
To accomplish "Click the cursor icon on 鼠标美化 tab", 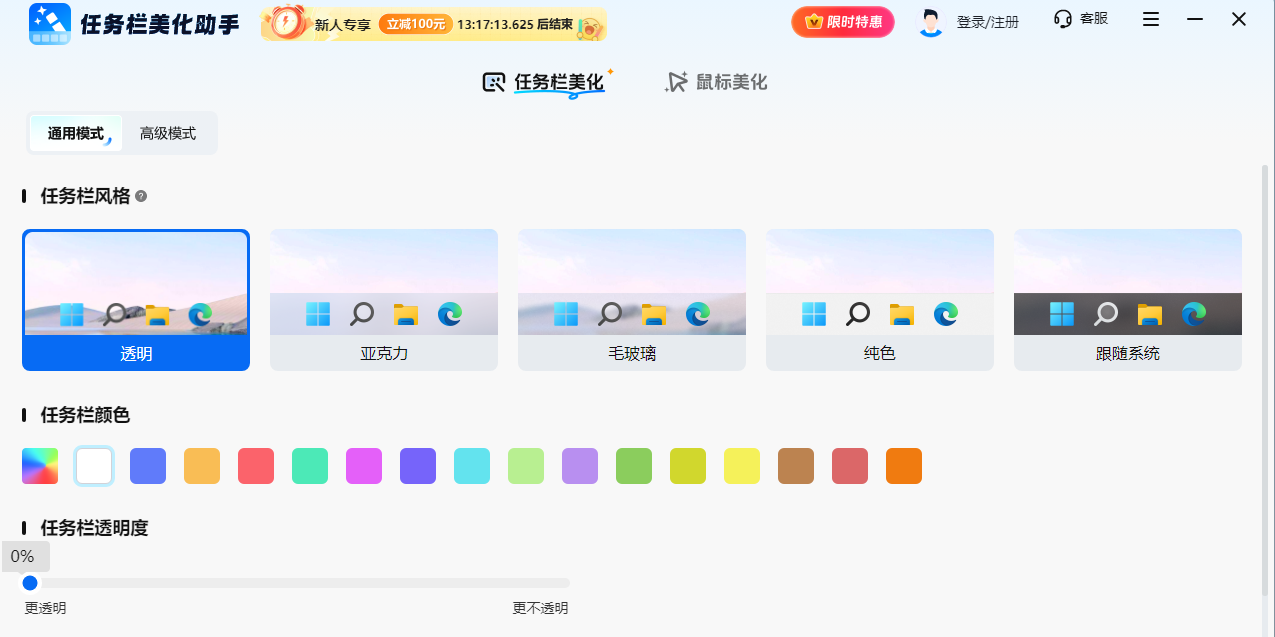I will tap(675, 81).
